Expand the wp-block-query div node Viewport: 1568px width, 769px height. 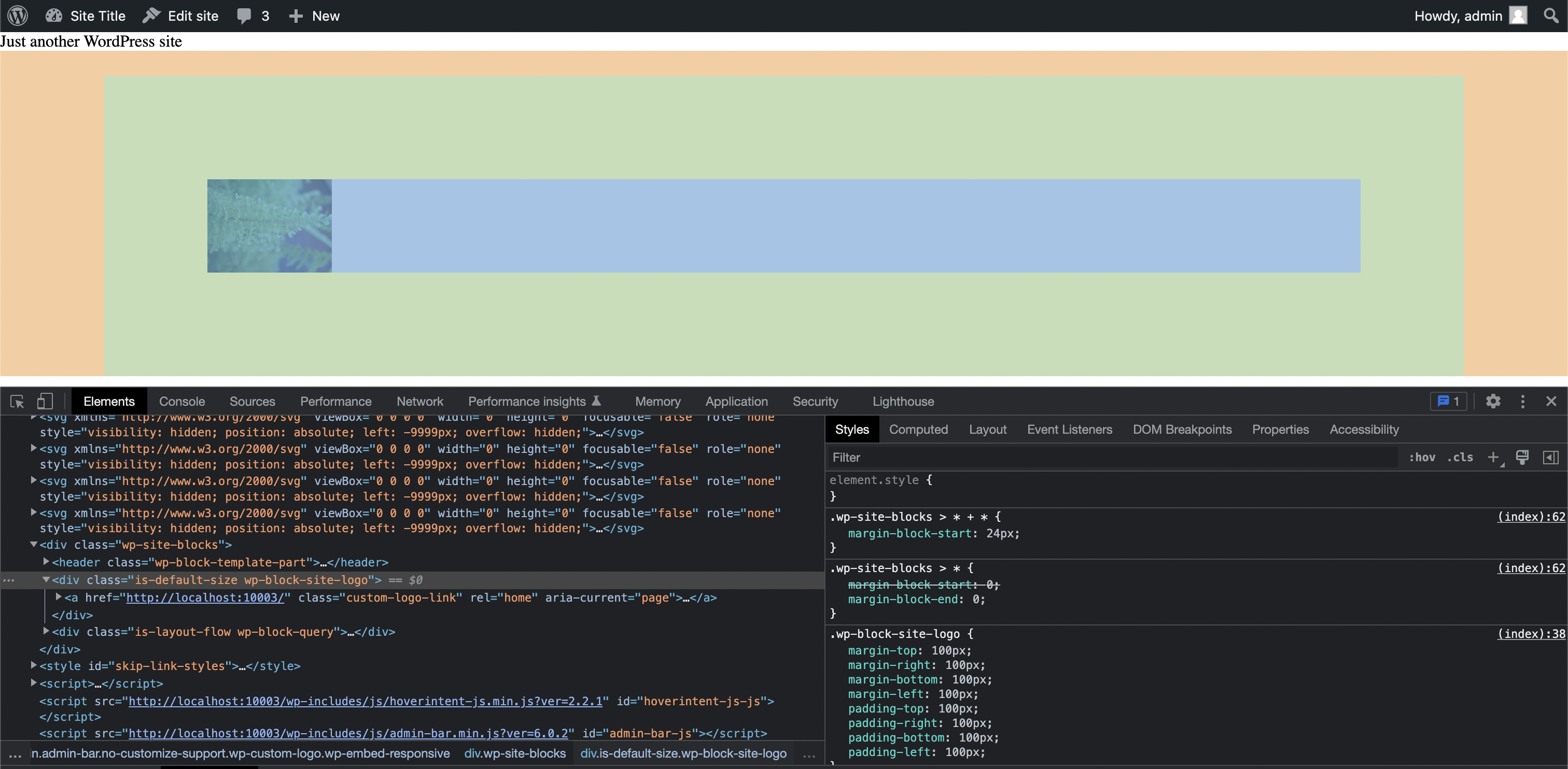tap(46, 631)
